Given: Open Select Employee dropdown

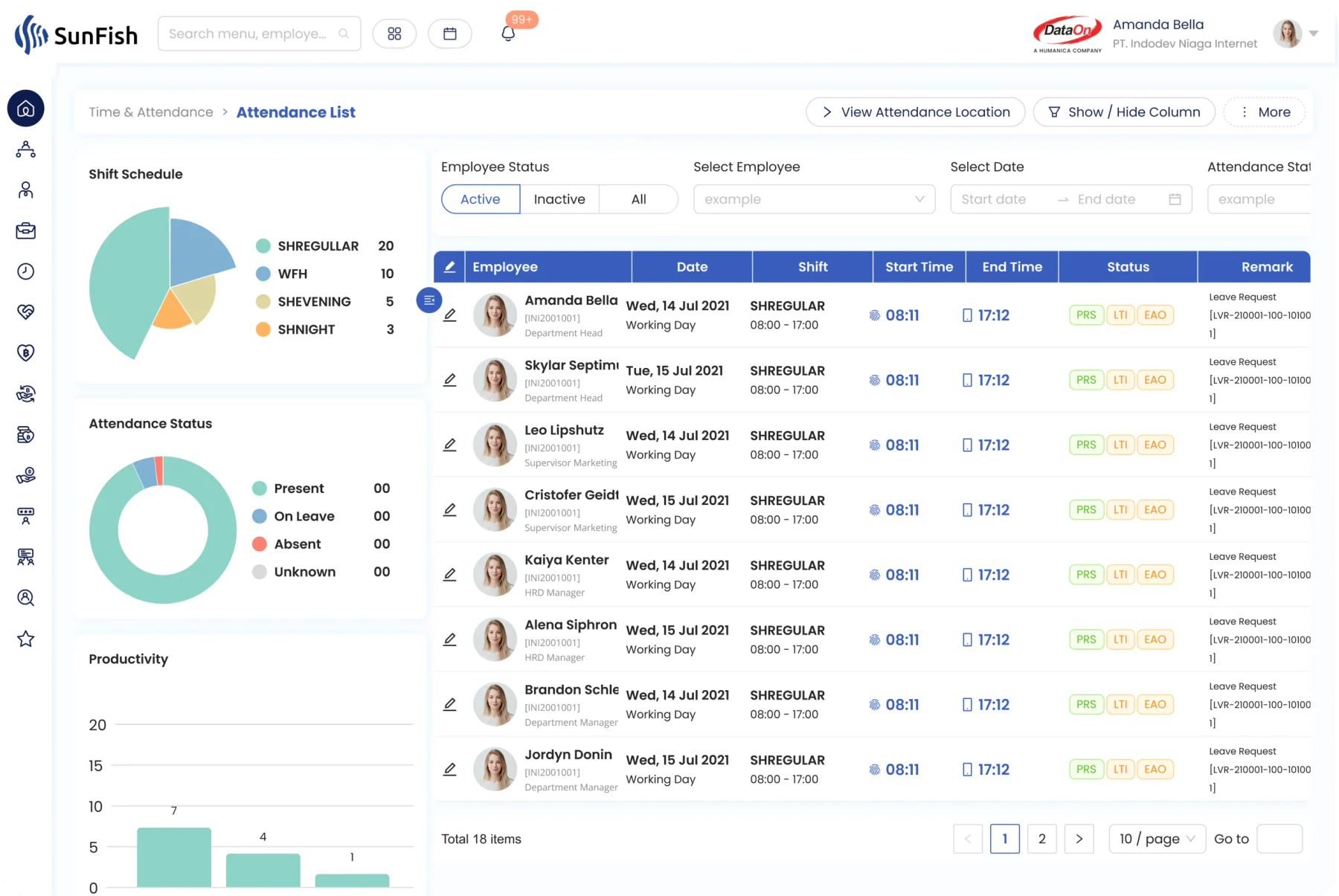Looking at the screenshot, I should [x=815, y=199].
